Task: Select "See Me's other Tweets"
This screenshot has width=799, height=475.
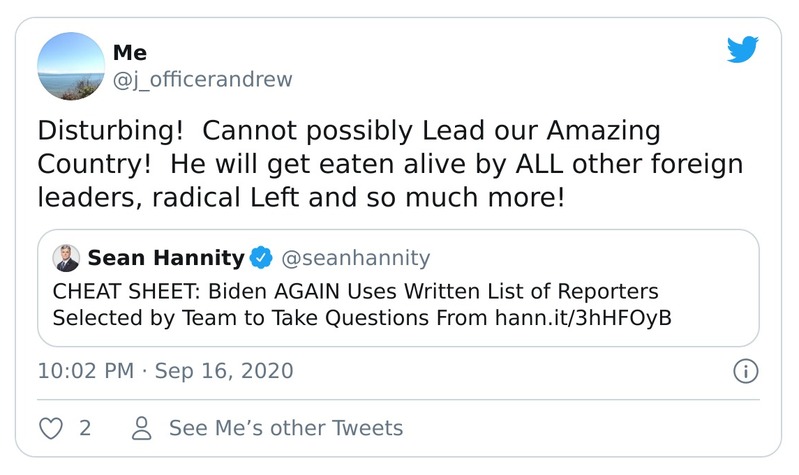Action: coord(286,428)
